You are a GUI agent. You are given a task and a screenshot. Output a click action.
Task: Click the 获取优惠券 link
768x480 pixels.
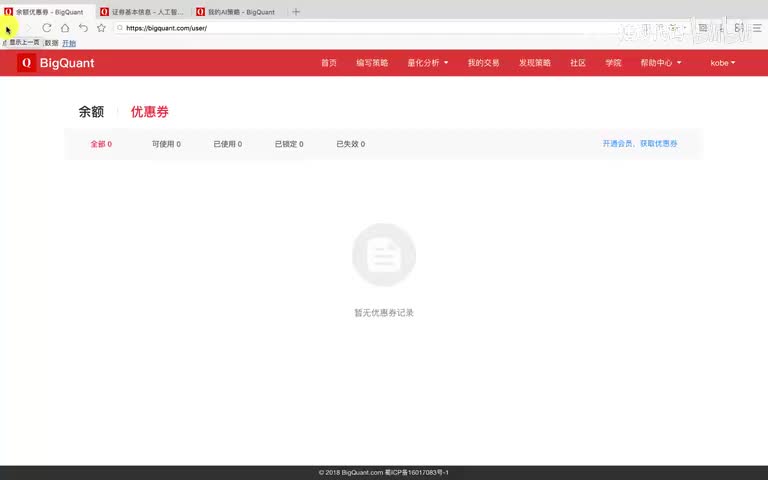(x=659, y=144)
